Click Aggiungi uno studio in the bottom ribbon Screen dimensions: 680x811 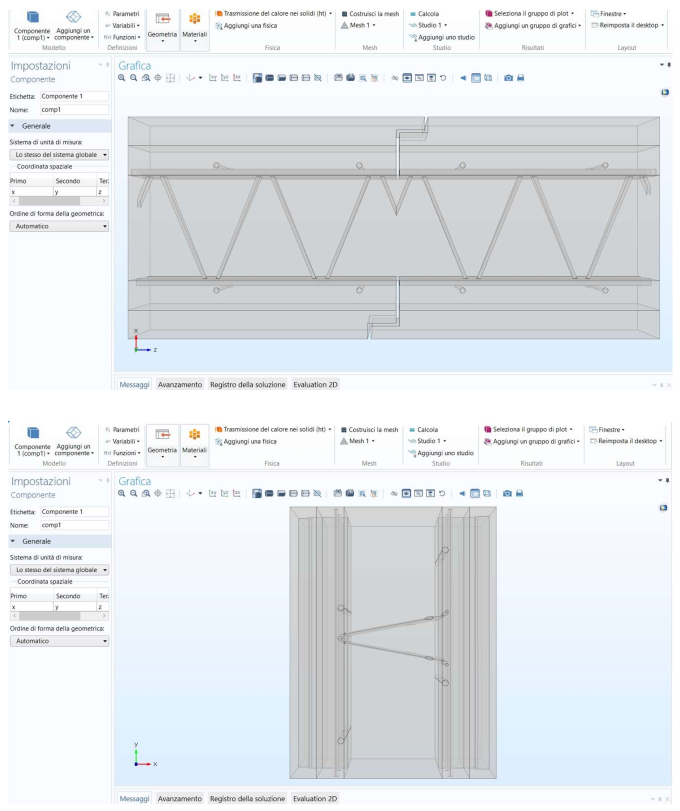pyautogui.click(x=440, y=453)
